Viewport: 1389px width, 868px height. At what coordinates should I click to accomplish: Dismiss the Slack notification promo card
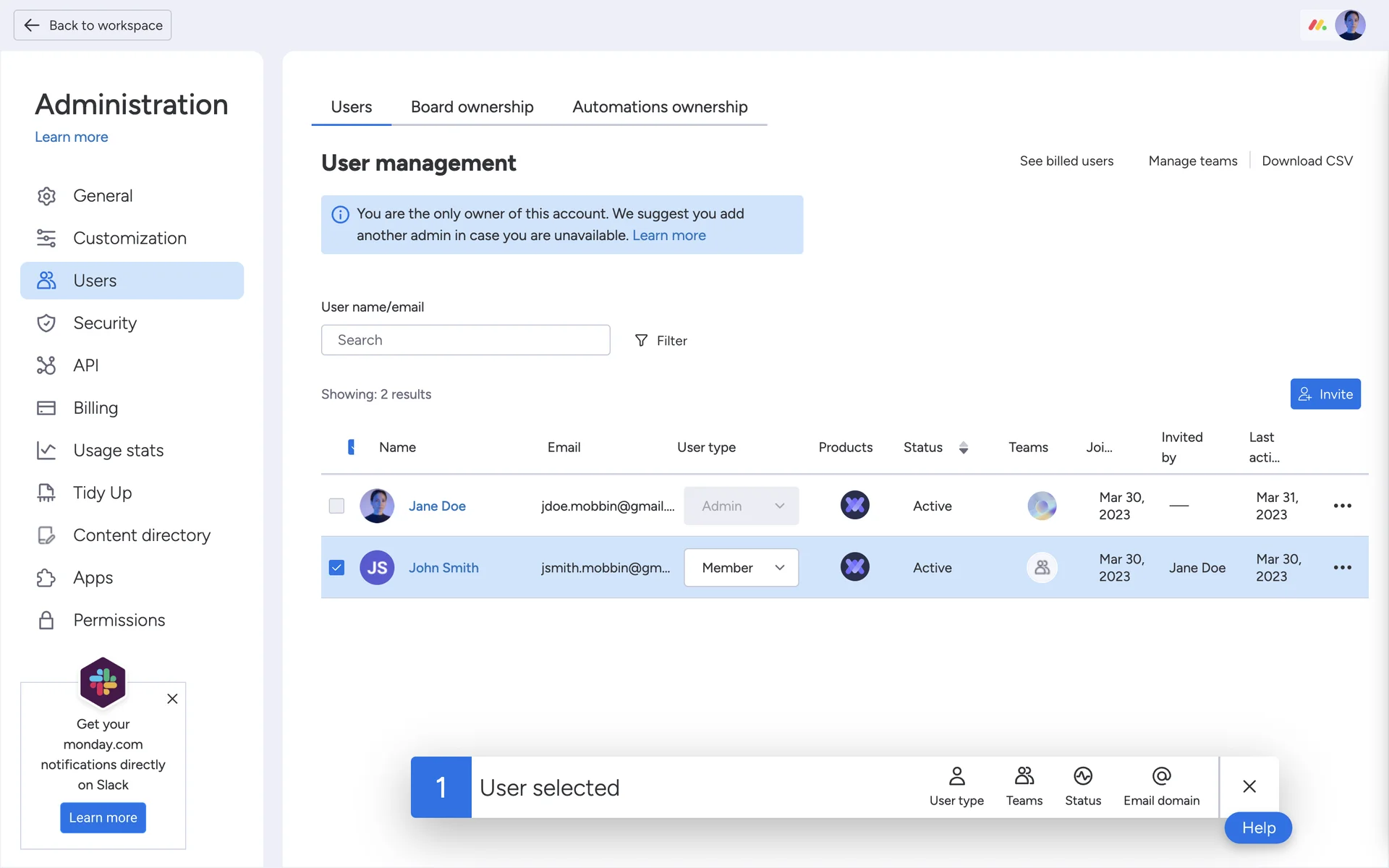pos(172,699)
